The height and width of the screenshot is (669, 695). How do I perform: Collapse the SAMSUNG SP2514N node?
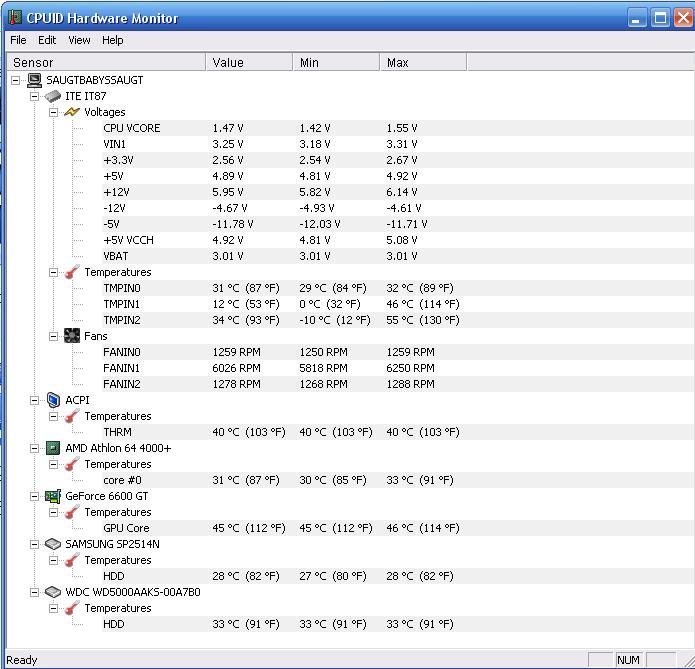click(x=34, y=544)
